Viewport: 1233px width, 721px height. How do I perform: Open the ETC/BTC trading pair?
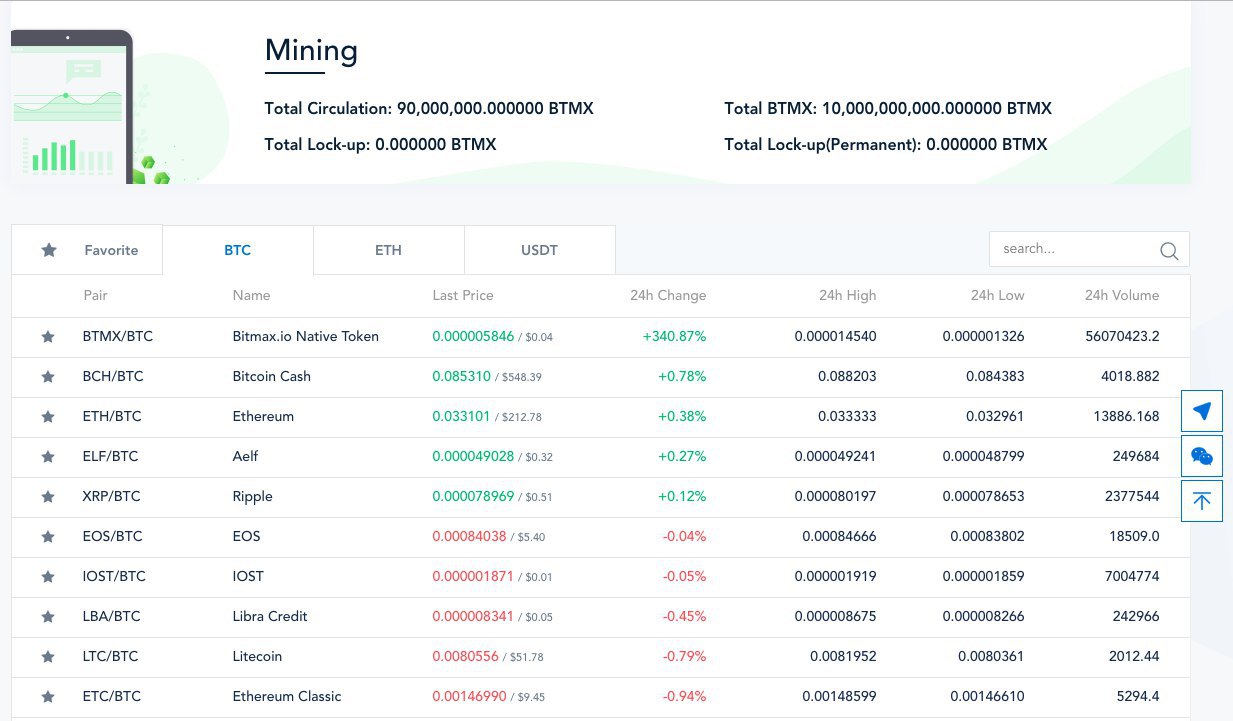tap(112, 697)
